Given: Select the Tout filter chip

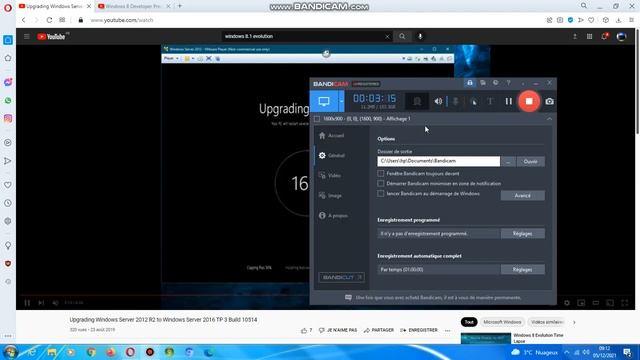Looking at the screenshot, I should (x=469, y=322).
